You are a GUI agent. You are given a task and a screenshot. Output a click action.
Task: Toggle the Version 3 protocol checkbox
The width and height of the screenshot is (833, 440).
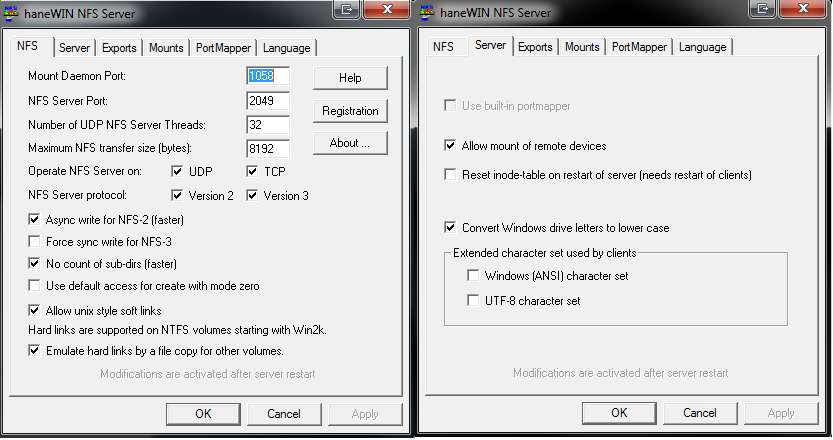point(252,195)
